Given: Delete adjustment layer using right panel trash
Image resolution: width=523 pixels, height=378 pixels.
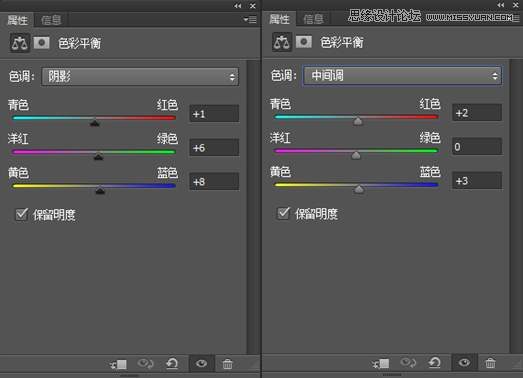Looking at the screenshot, I should click(x=490, y=363).
